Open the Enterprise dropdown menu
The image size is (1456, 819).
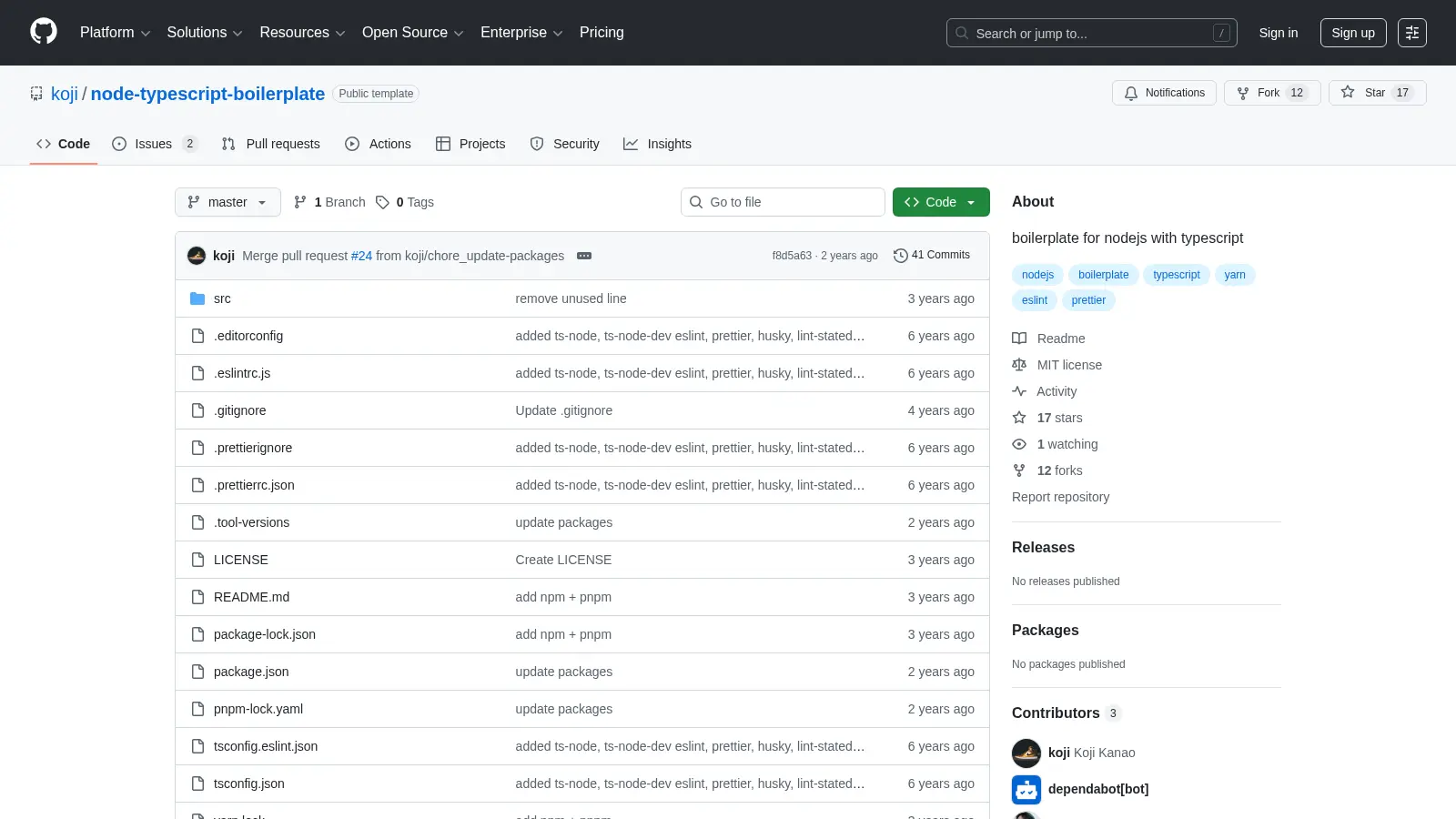pos(521,33)
